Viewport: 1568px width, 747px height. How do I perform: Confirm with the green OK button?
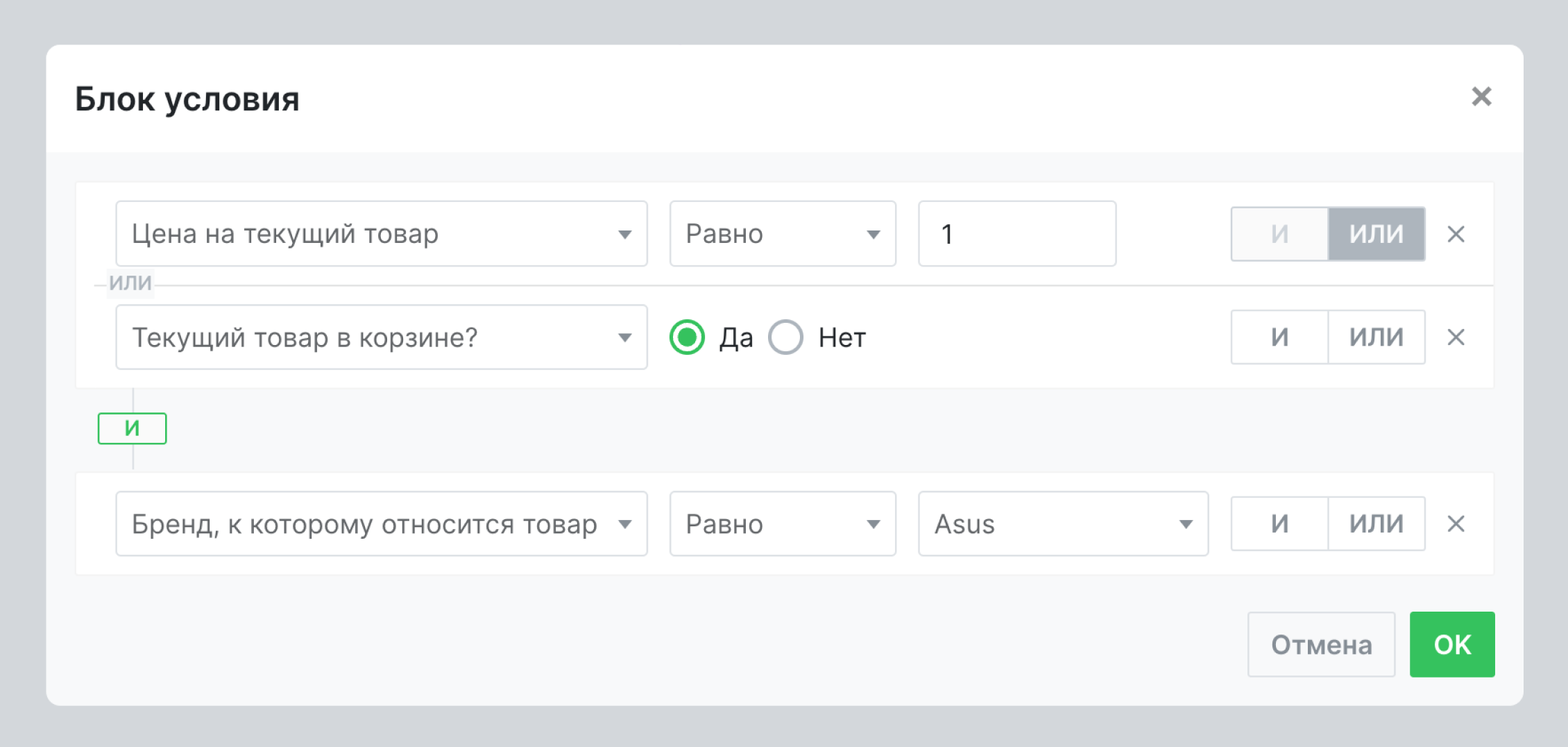tap(1451, 644)
